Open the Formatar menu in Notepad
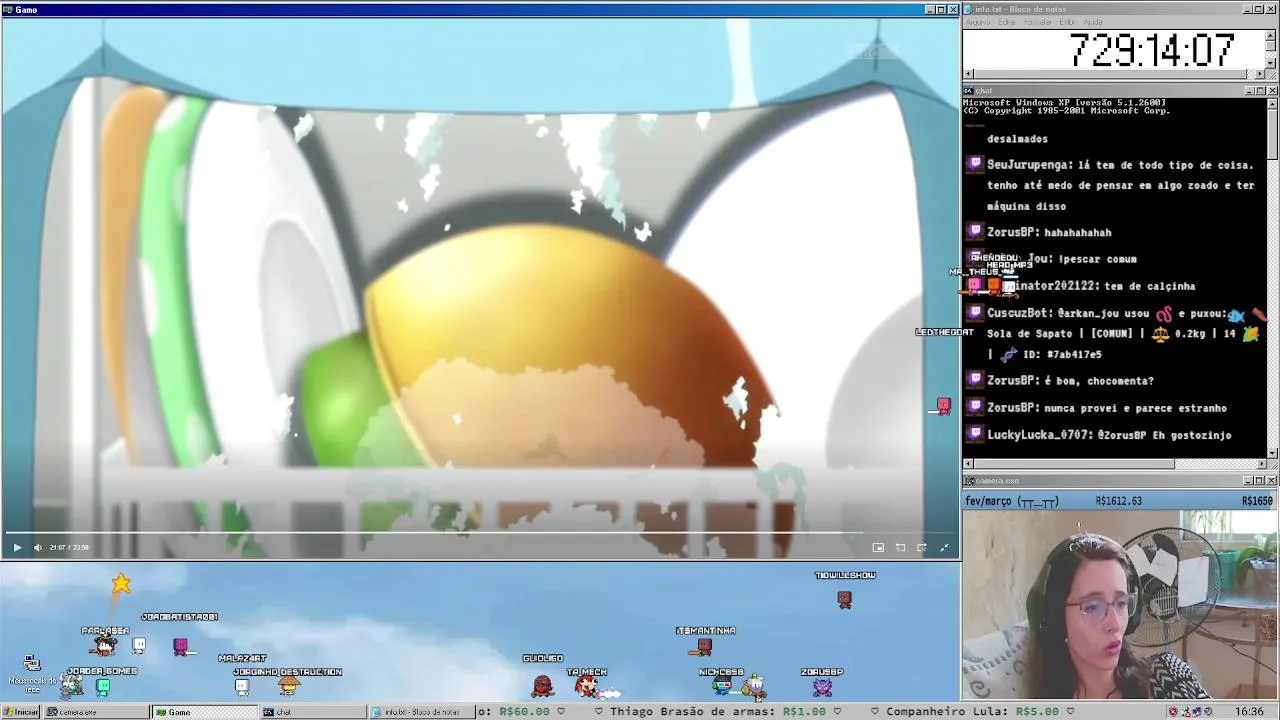This screenshot has width=1280, height=720. [1038, 22]
